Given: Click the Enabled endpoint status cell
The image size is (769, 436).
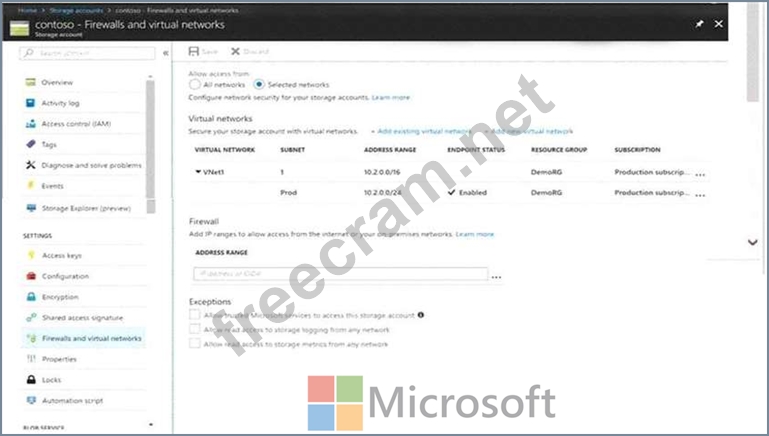Looking at the screenshot, I should tap(467, 192).
